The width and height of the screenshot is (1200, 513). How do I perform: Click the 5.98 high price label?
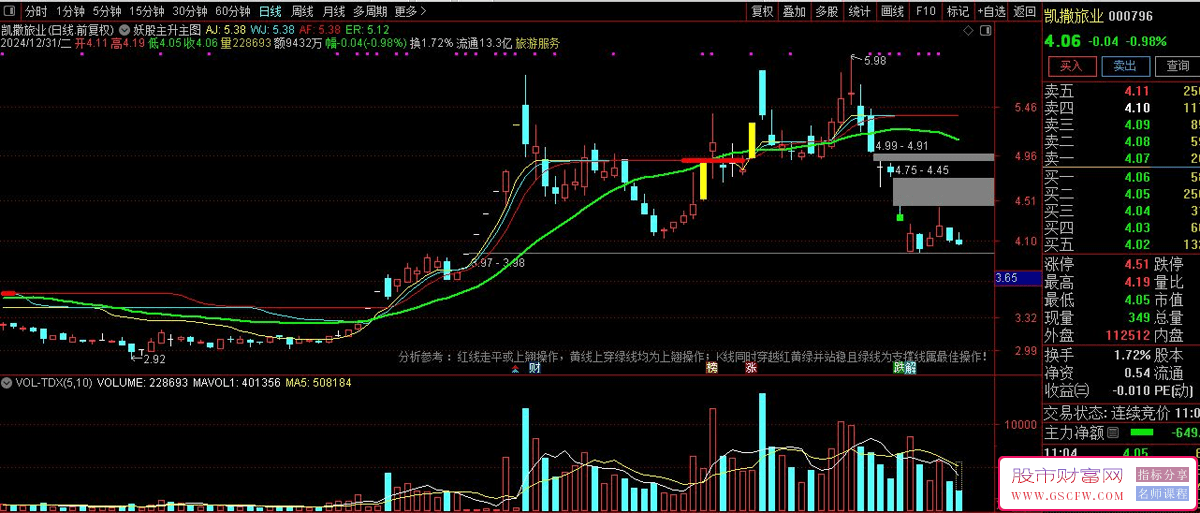click(x=875, y=61)
